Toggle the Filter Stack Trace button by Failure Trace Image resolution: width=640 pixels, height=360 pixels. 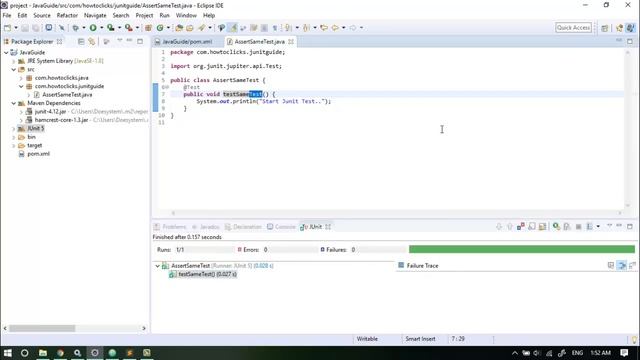[x=622, y=265]
